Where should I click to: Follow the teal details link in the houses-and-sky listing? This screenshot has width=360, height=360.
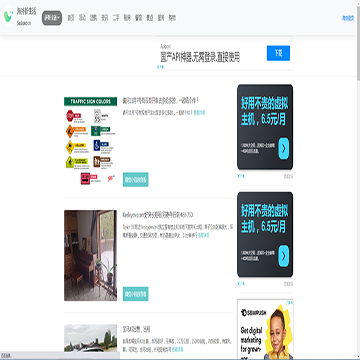point(178,350)
